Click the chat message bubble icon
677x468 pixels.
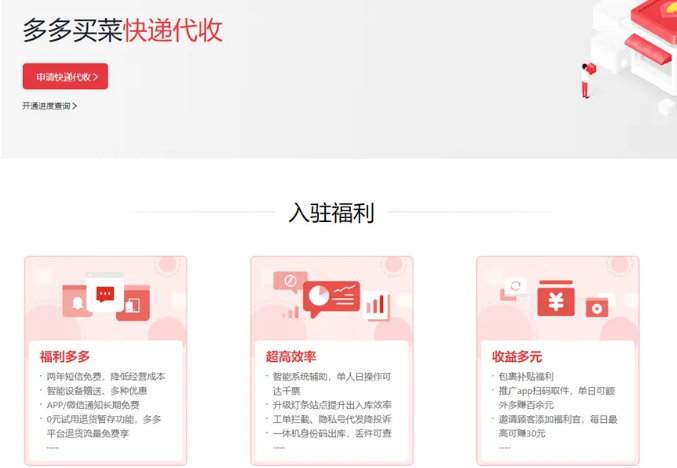(x=105, y=295)
